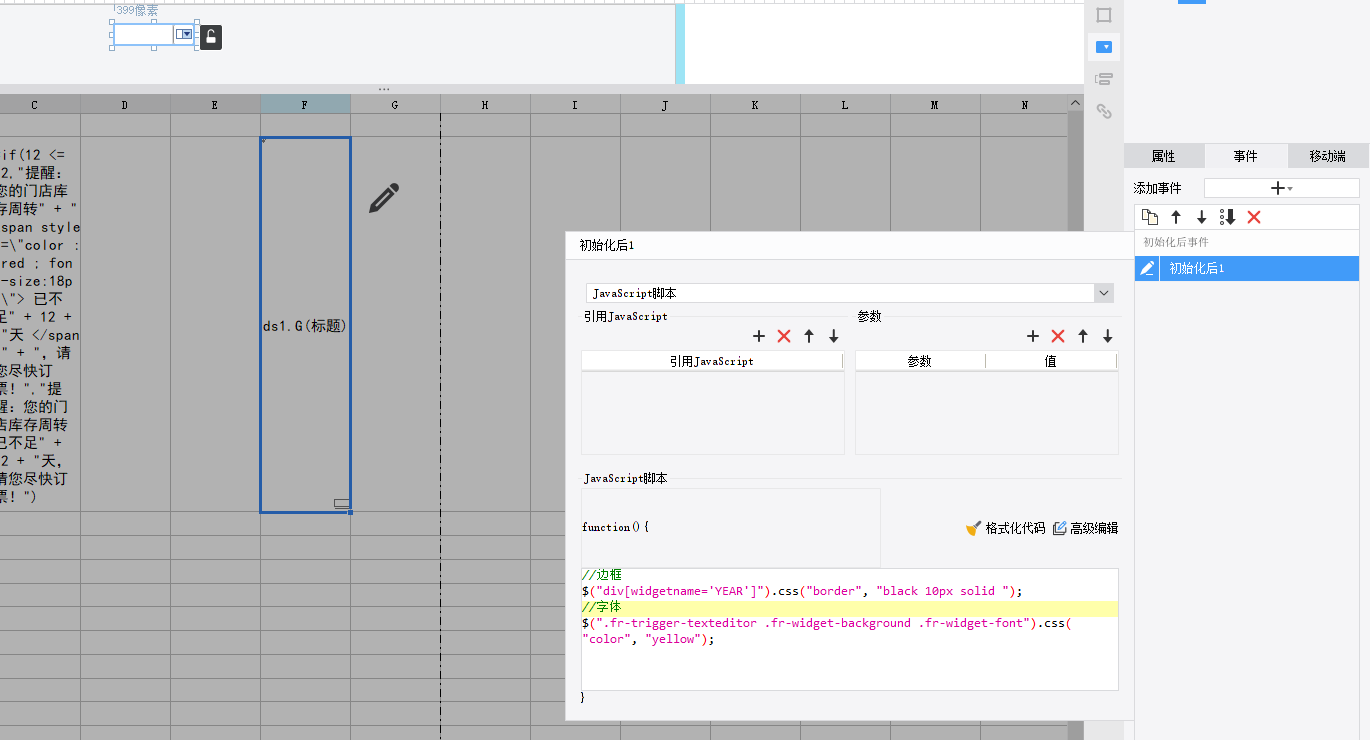Select the rectangle cell-element sidebar icon
Viewport: 1370px width, 740px height.
(x=1104, y=15)
